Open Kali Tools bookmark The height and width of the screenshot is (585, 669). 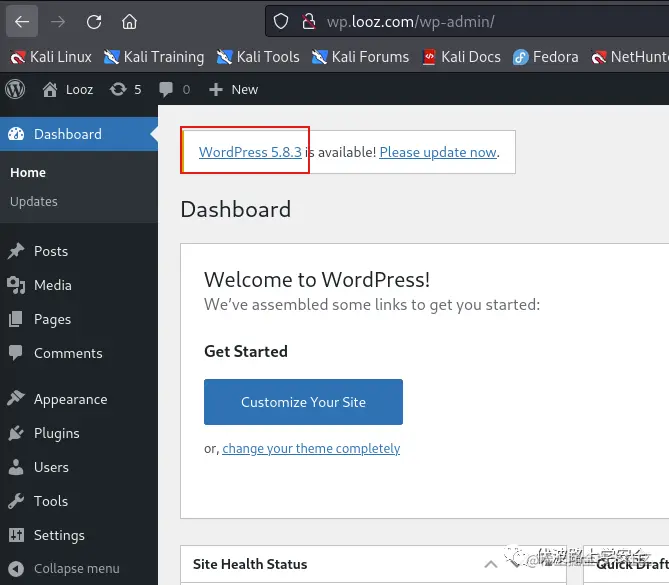(258, 57)
